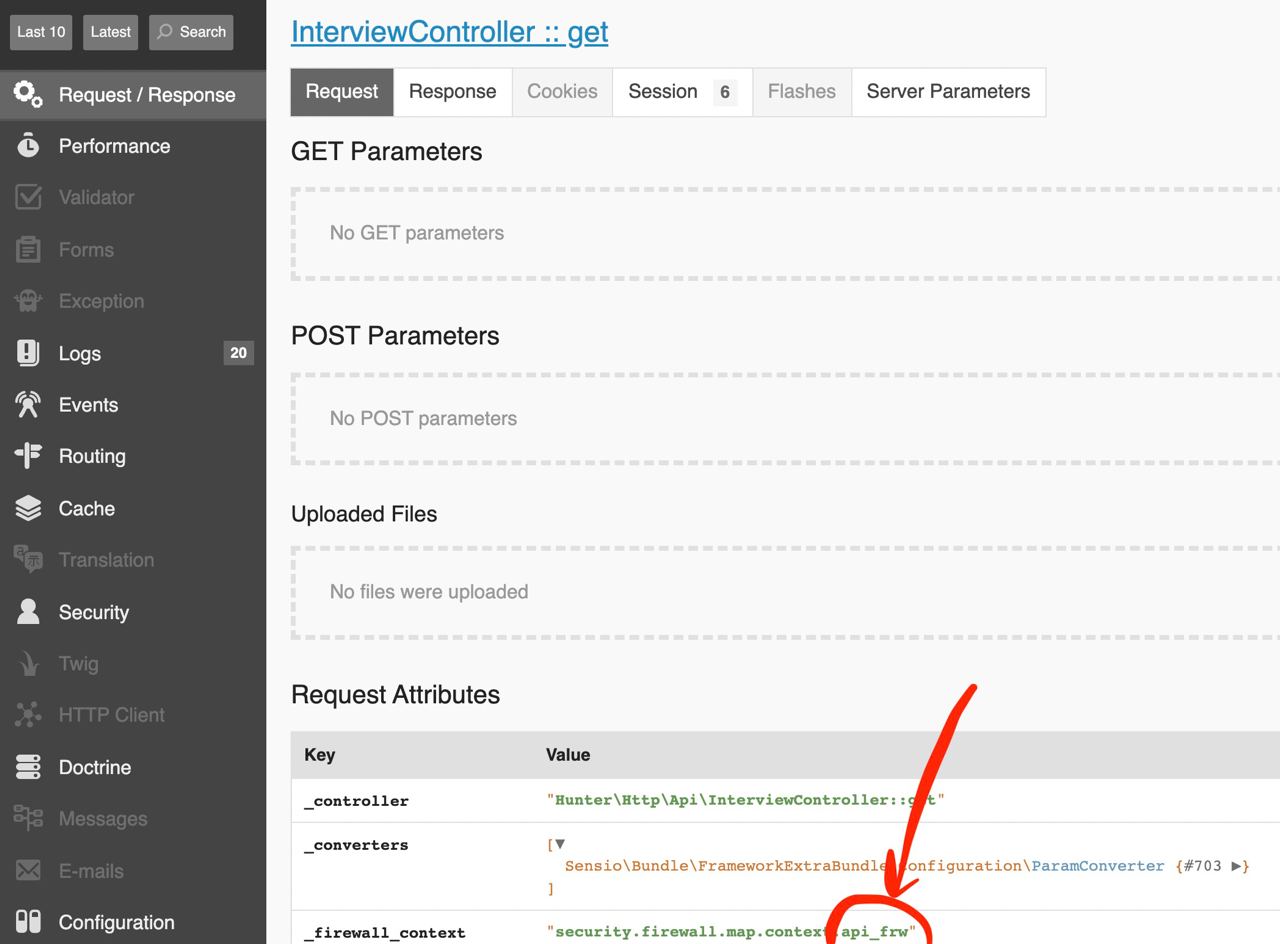
Task: Click the Value column header
Action: [568, 755]
